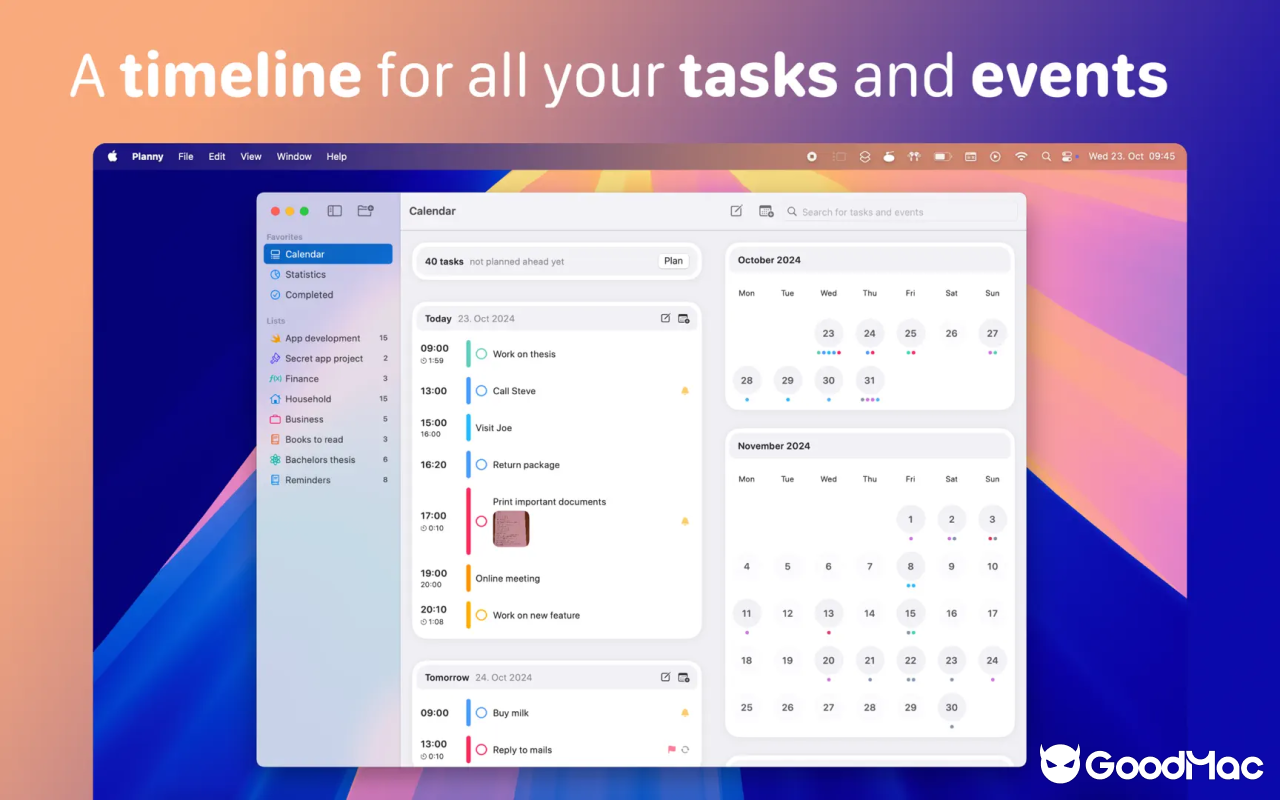Click the flag marker on Reply to mails
Image resolution: width=1280 pixels, height=800 pixels.
click(x=672, y=749)
